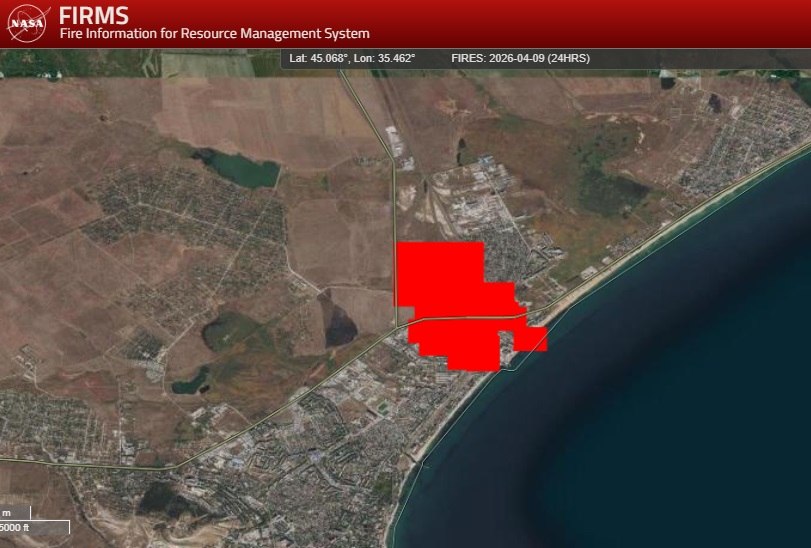Screen dimensions: 811x548
Task: Click the highway running north of the fire area
Action: (x=393, y=200)
